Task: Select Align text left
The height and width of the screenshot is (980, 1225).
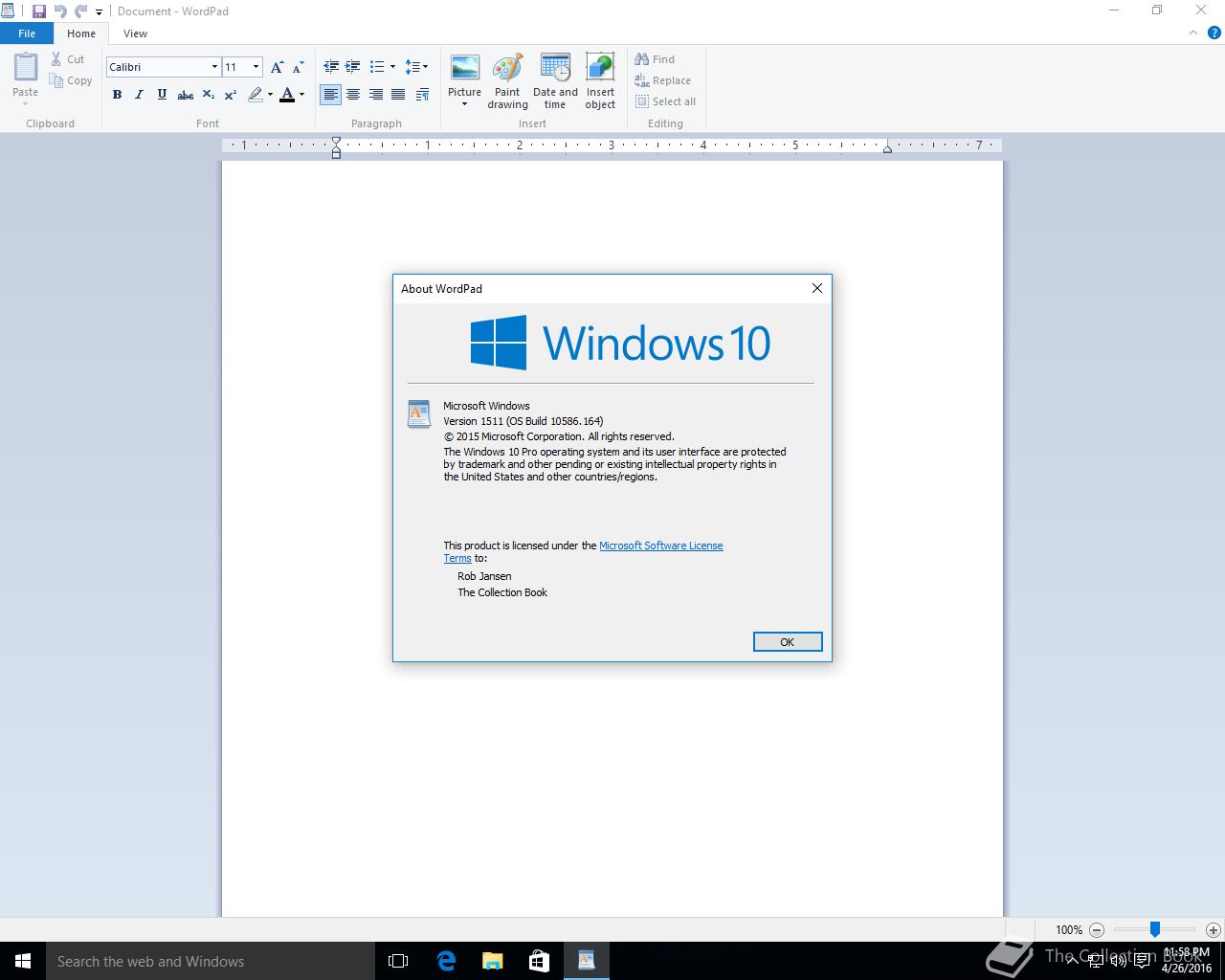Action: click(331, 95)
